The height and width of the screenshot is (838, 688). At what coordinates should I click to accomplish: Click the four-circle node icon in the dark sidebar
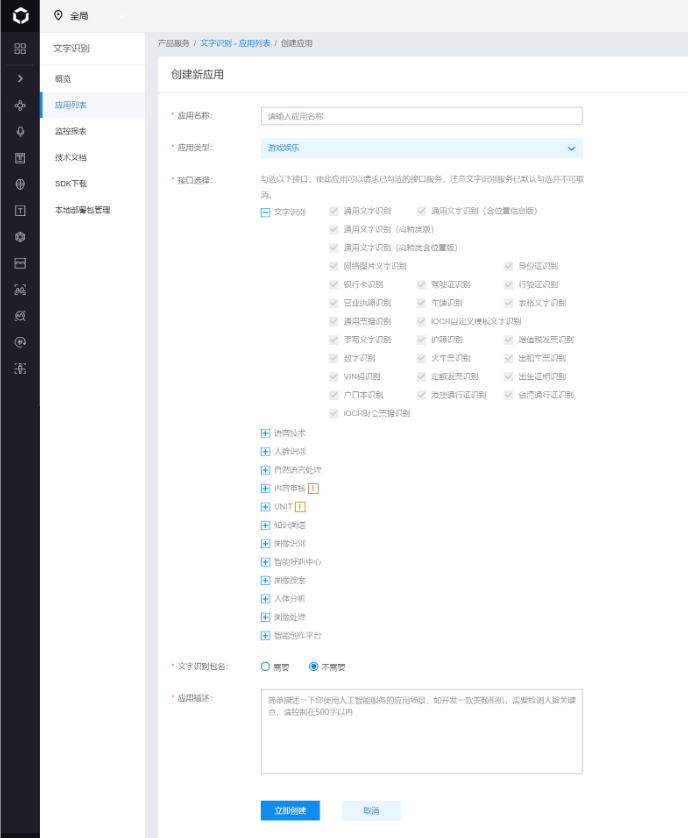[20, 105]
